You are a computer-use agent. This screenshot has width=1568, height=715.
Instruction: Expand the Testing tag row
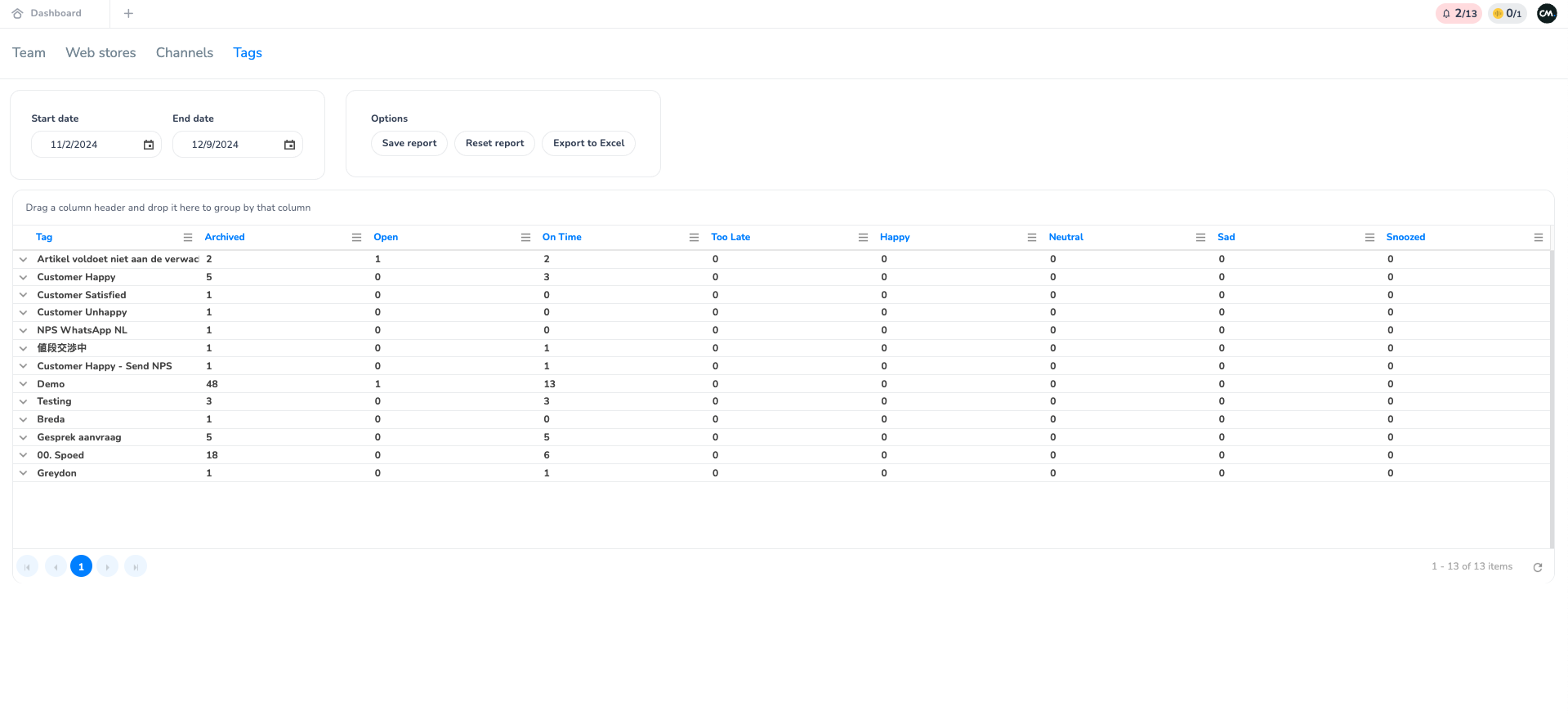pos(24,402)
